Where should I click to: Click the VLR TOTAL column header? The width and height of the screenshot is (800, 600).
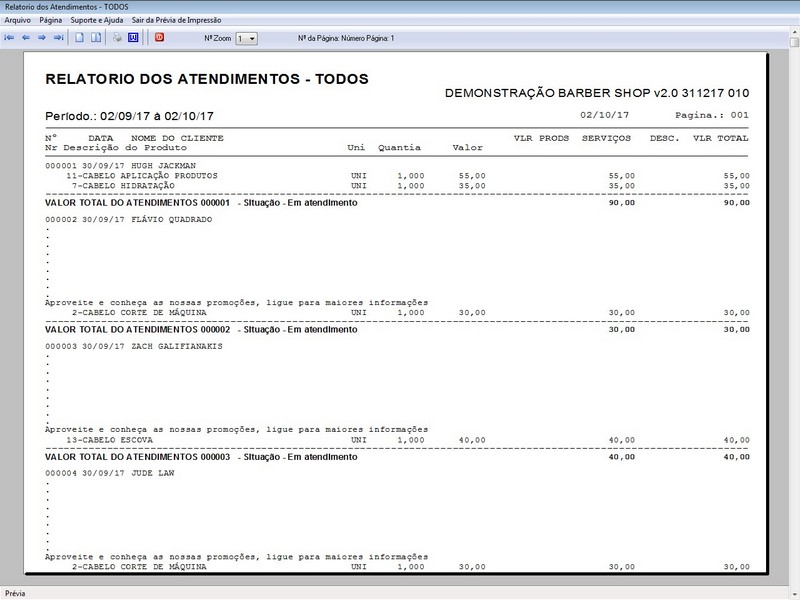coord(720,138)
